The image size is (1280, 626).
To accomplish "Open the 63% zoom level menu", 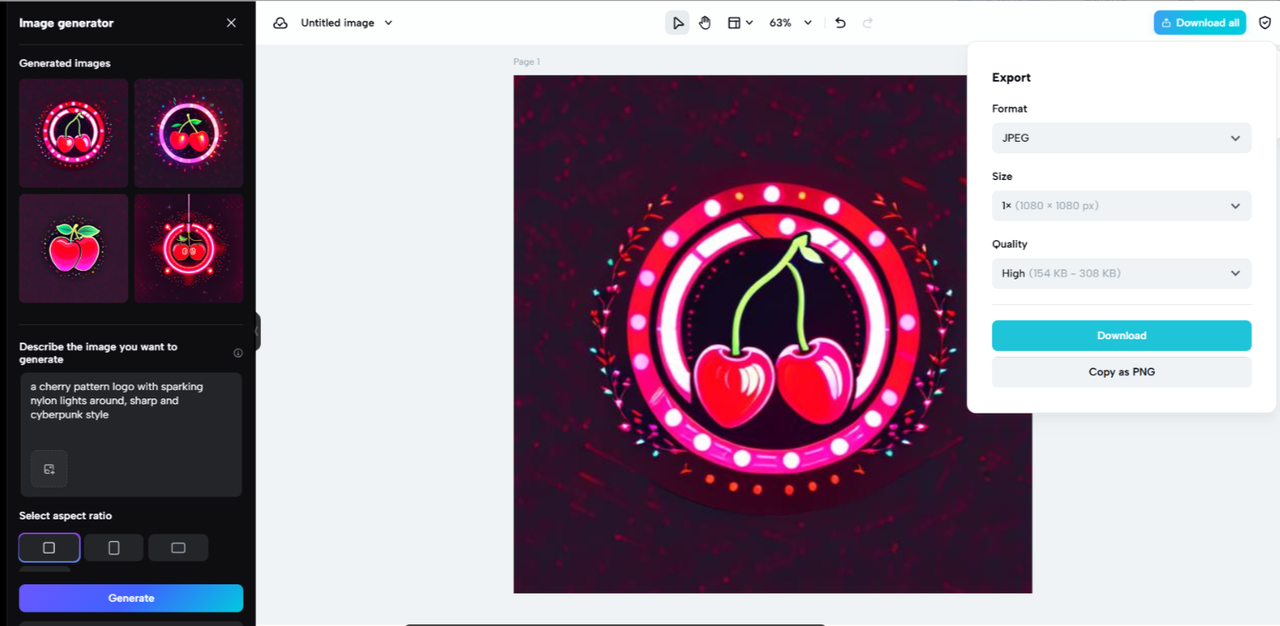I will tap(790, 22).
